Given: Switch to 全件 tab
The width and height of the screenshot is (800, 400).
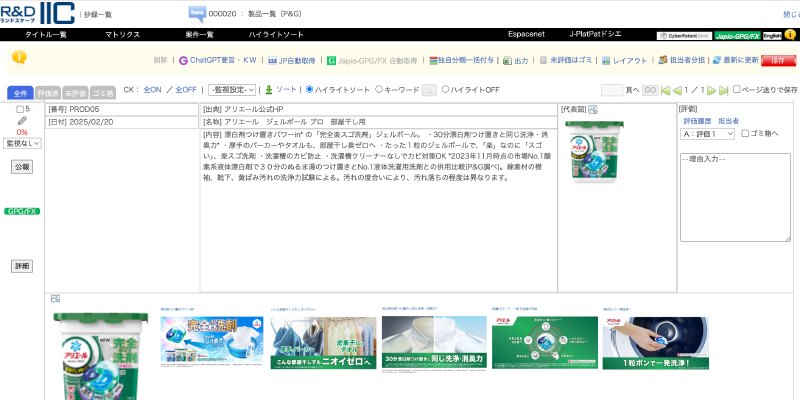Looking at the screenshot, I should pyautogui.click(x=20, y=93).
